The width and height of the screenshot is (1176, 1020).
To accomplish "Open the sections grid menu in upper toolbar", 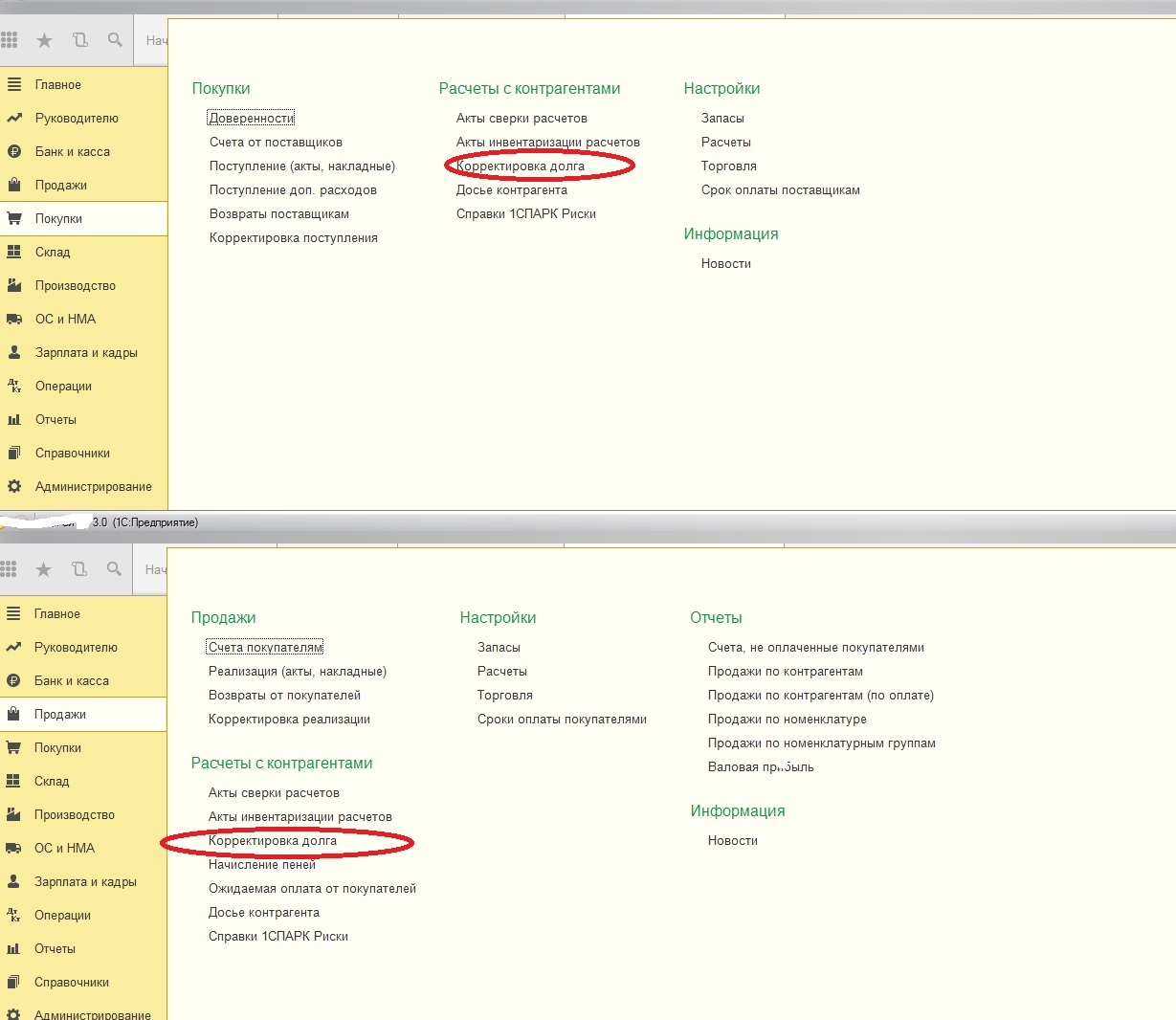I will 10,40.
